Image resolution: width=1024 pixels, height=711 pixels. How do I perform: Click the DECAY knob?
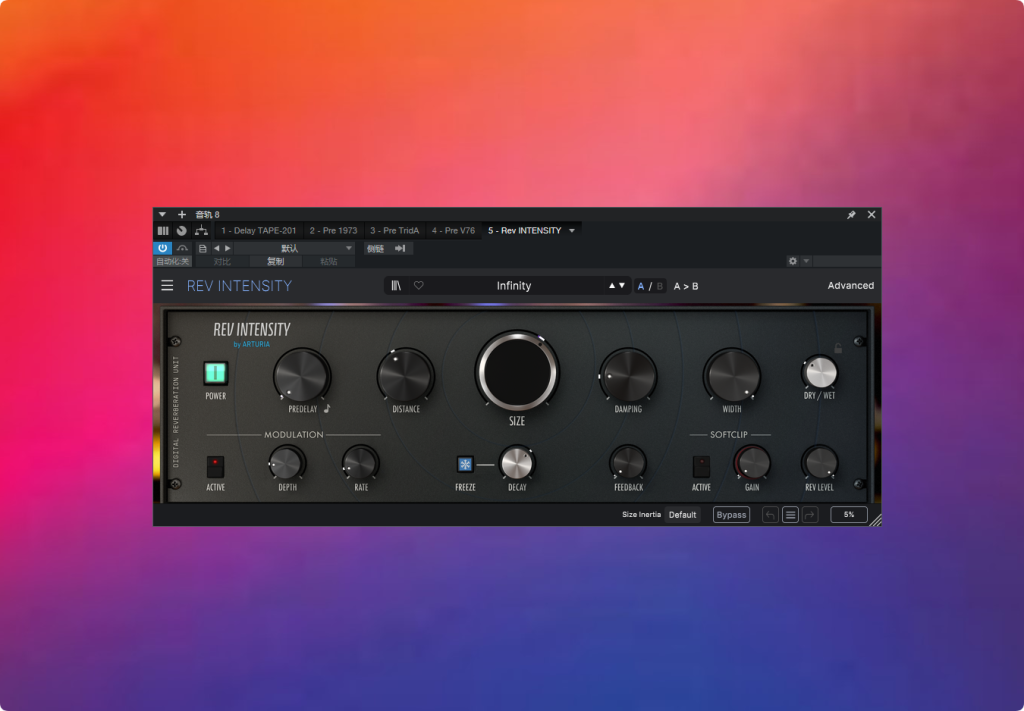[517, 464]
